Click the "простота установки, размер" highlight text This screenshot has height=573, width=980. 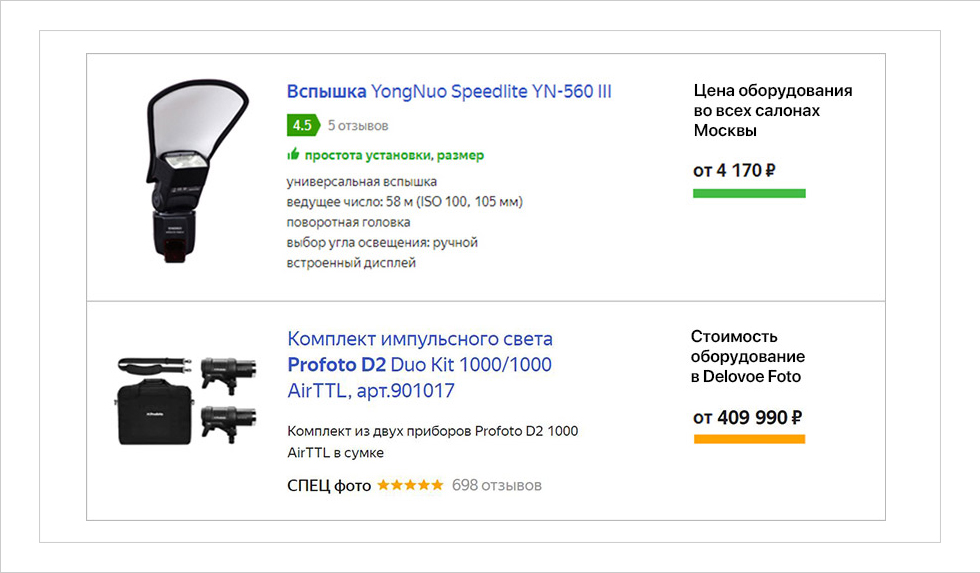[x=394, y=155]
